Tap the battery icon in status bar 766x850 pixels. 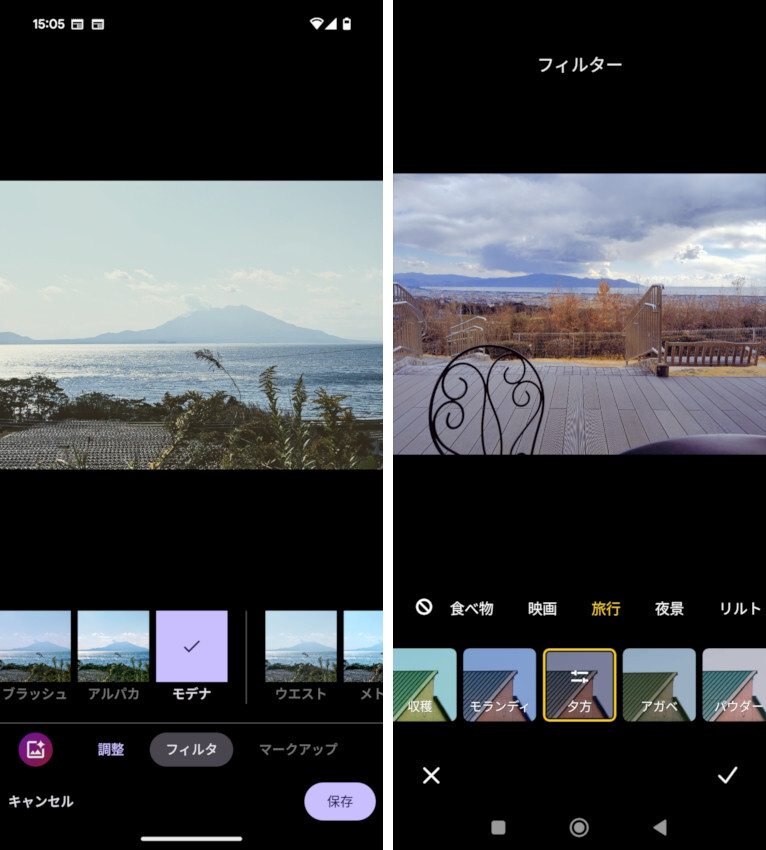347,23
